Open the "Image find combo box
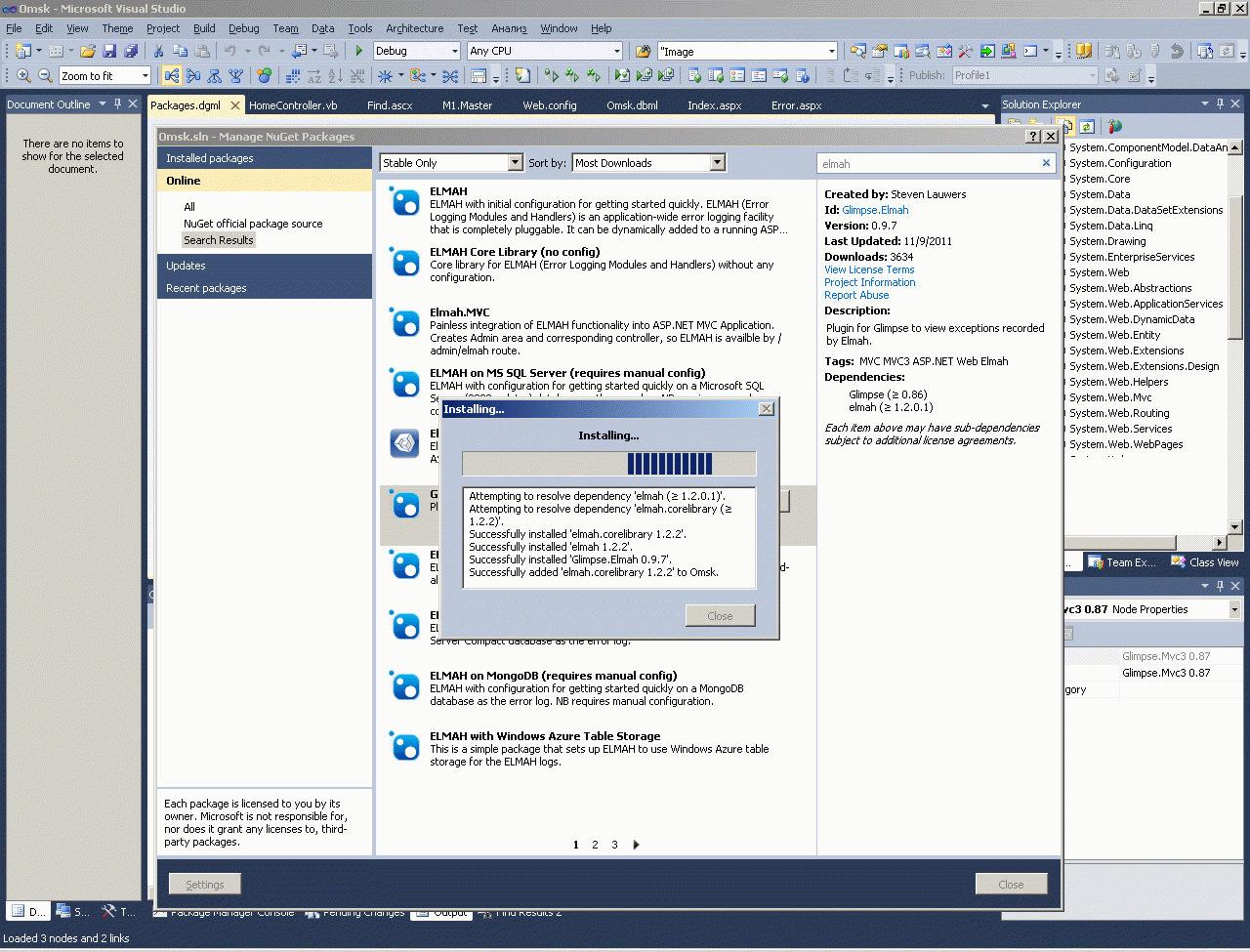 click(748, 51)
